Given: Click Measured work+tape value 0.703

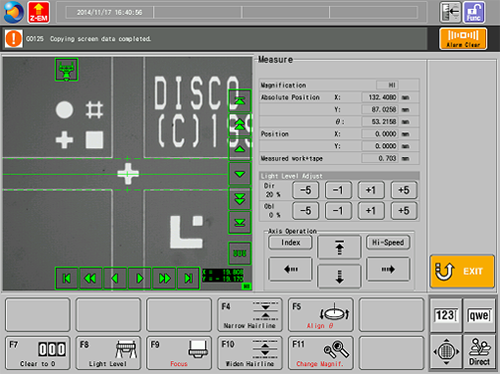Looking at the screenshot, I should (x=380, y=158).
